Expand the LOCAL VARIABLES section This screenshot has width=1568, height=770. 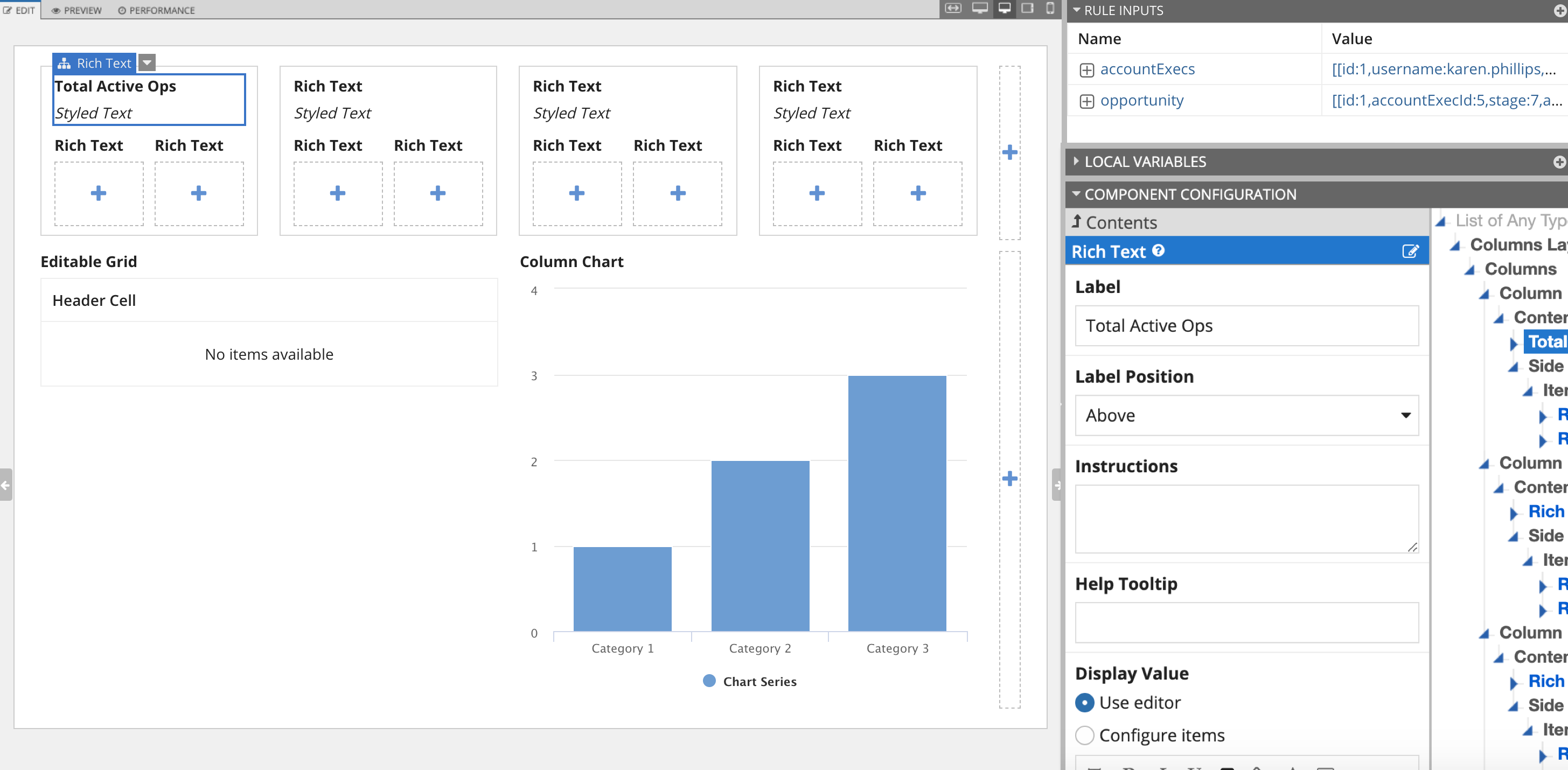point(1076,162)
